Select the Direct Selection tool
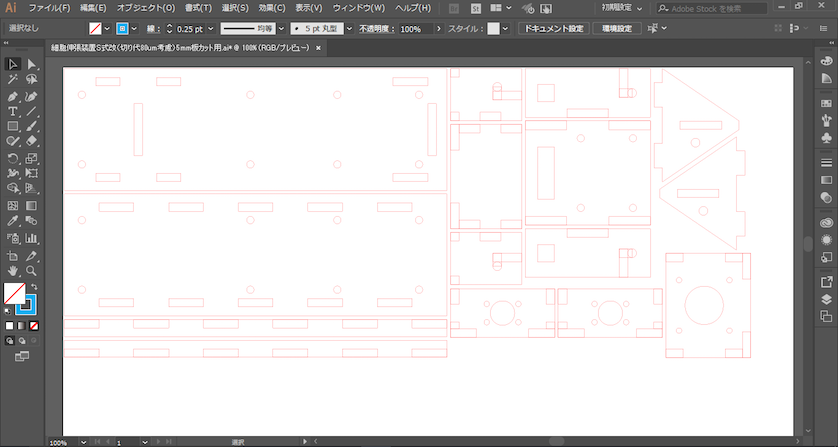 click(32, 64)
